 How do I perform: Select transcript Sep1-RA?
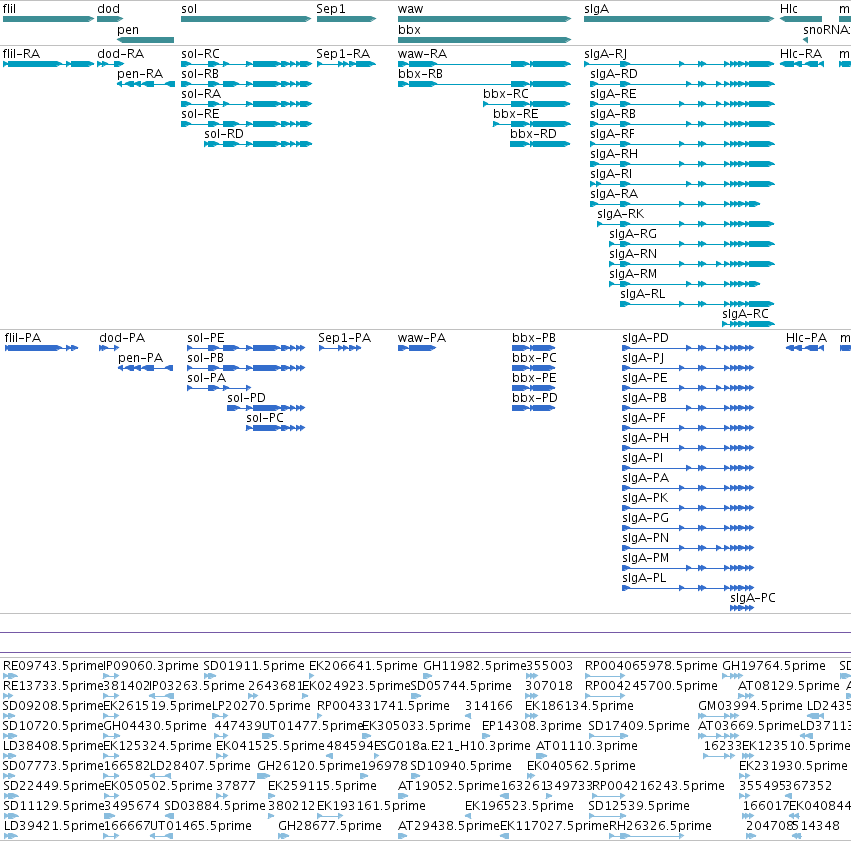346,64
